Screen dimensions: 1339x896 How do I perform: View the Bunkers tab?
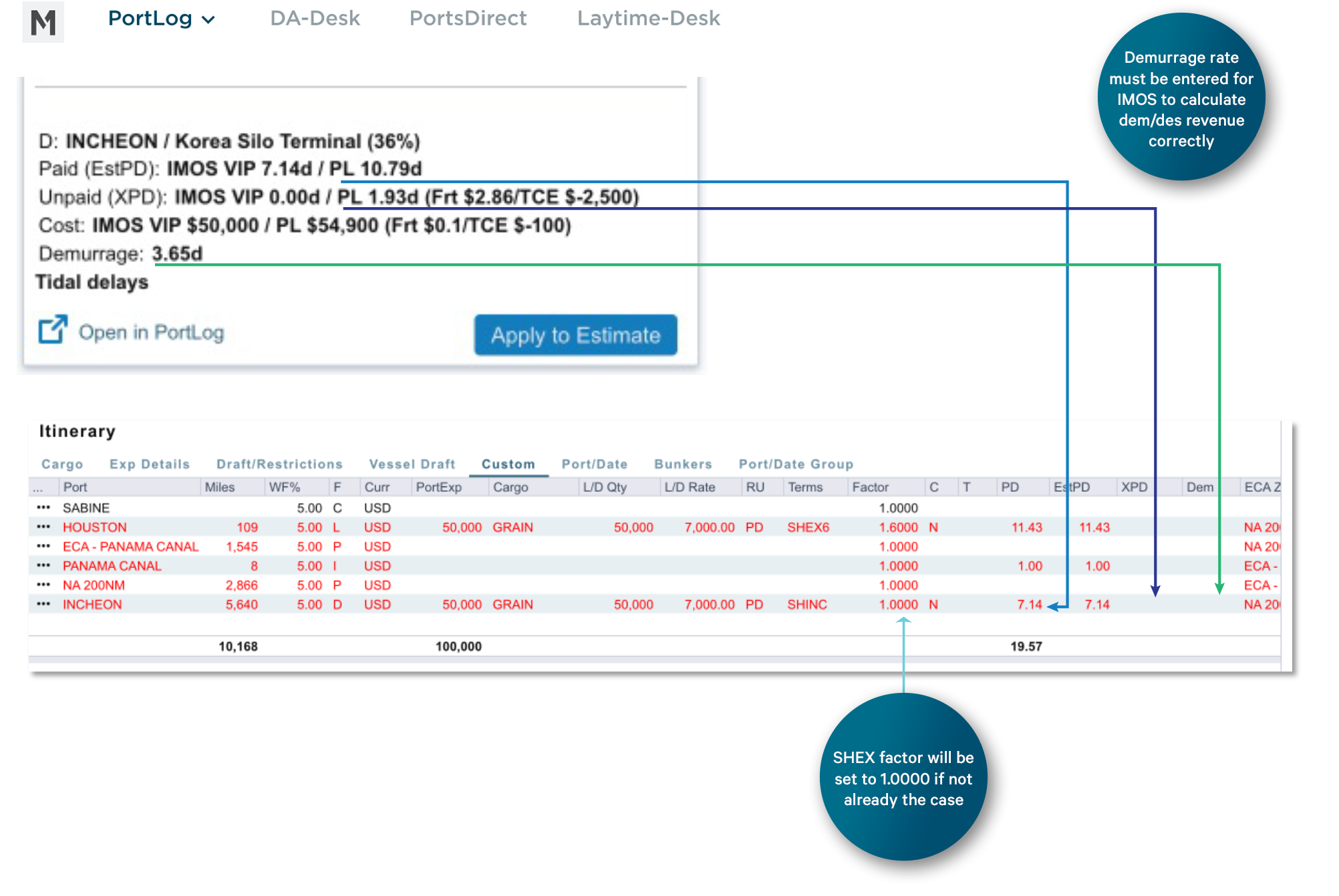tap(683, 464)
